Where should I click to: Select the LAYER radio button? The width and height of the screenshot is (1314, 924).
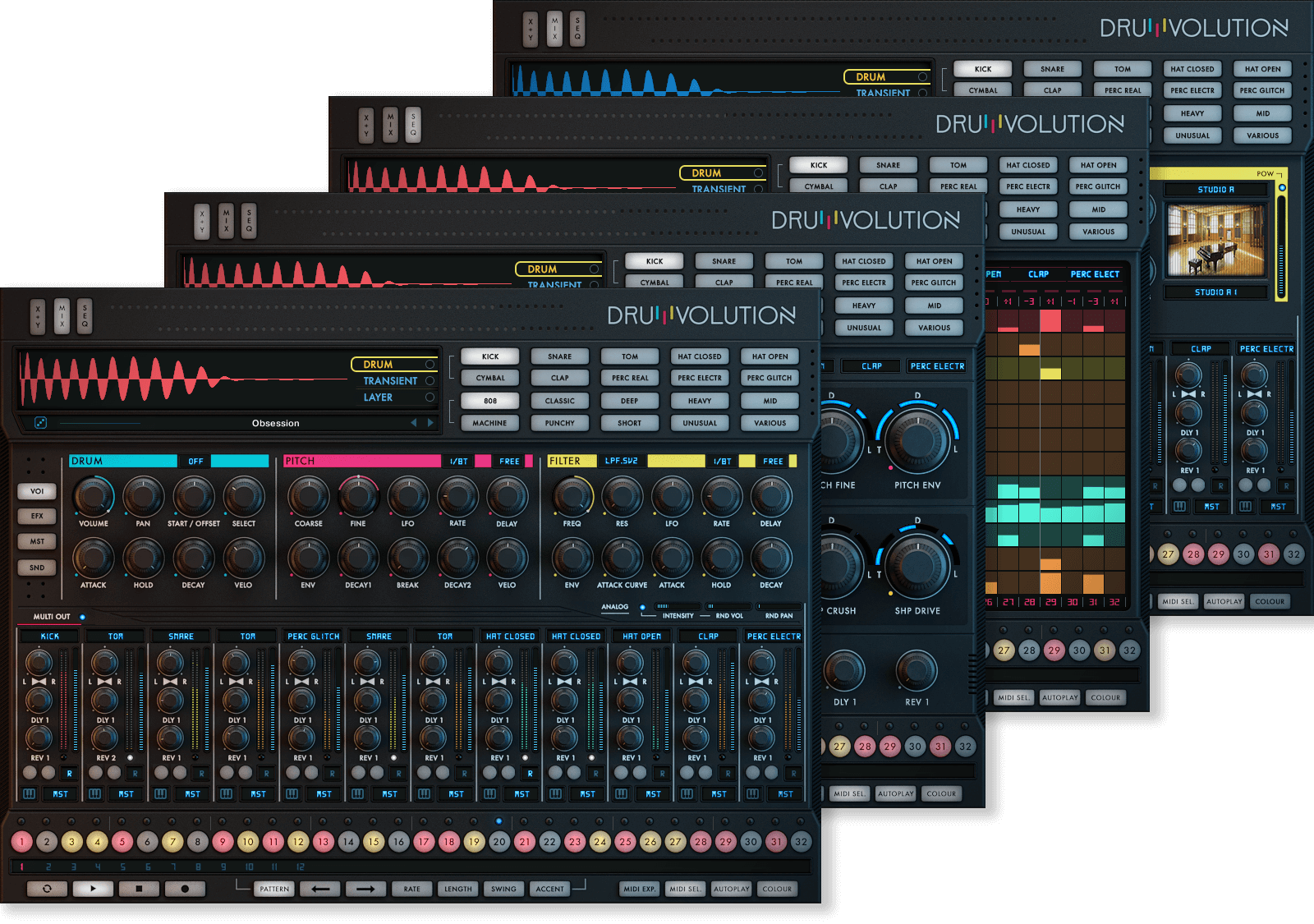[430, 398]
